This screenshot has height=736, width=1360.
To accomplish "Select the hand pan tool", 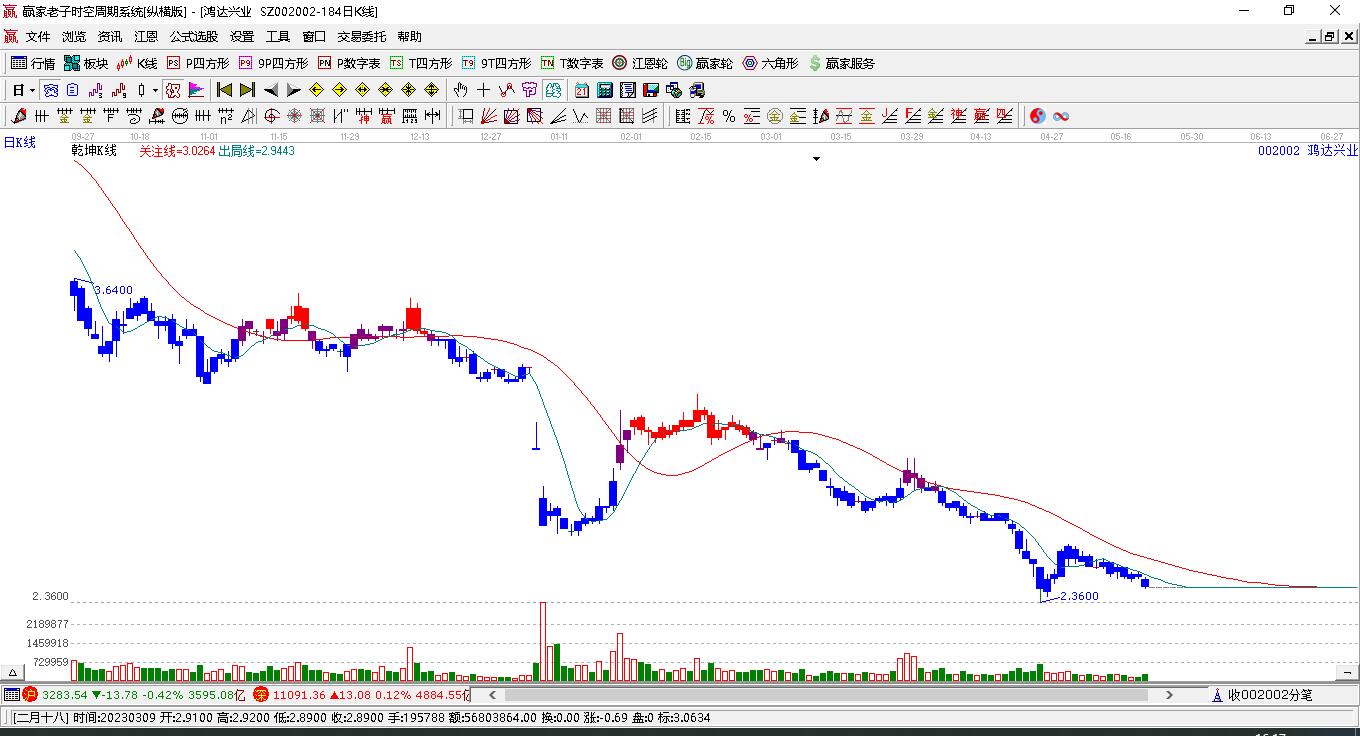I will [x=461, y=90].
